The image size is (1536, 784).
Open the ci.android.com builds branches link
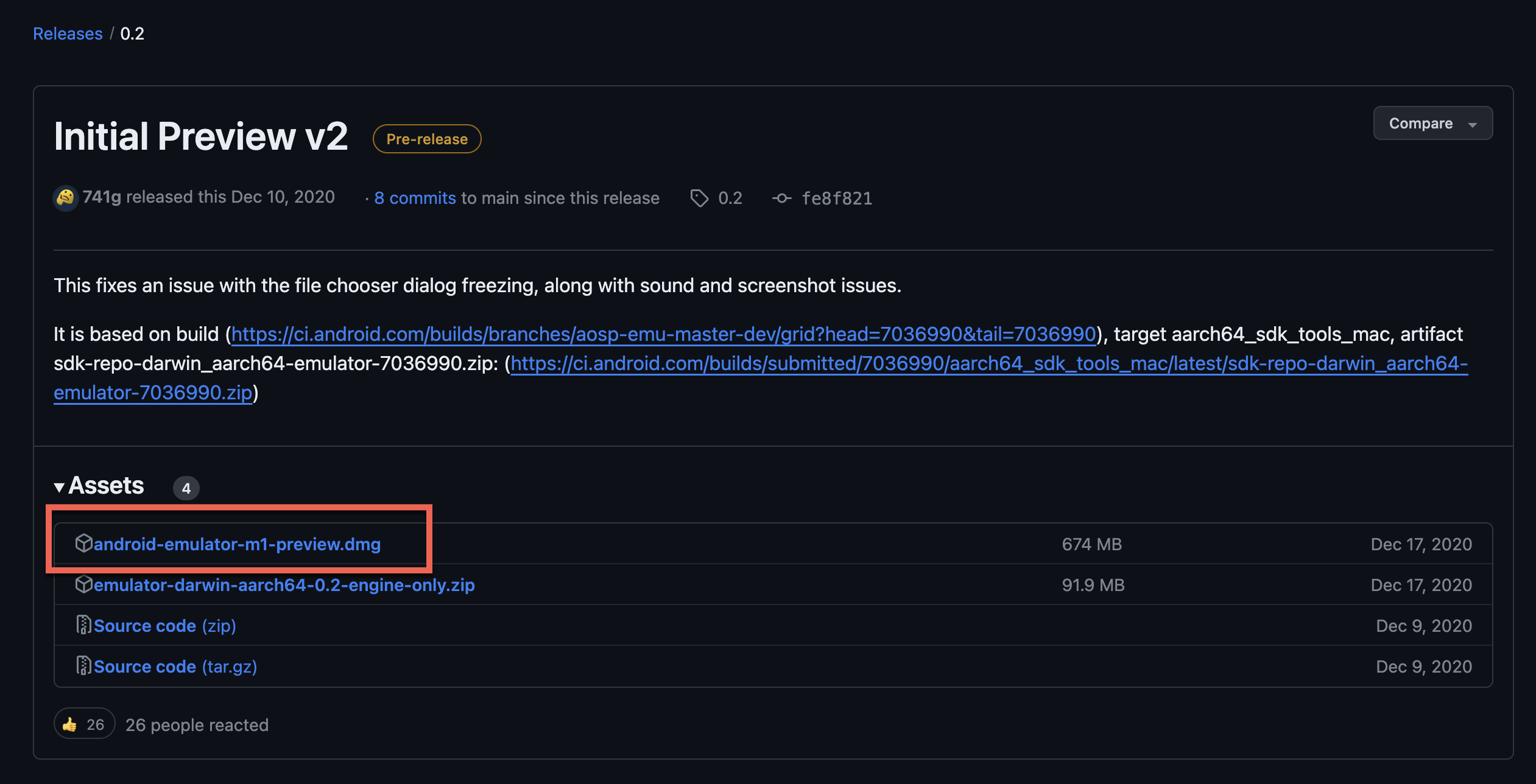pyautogui.click(x=663, y=334)
